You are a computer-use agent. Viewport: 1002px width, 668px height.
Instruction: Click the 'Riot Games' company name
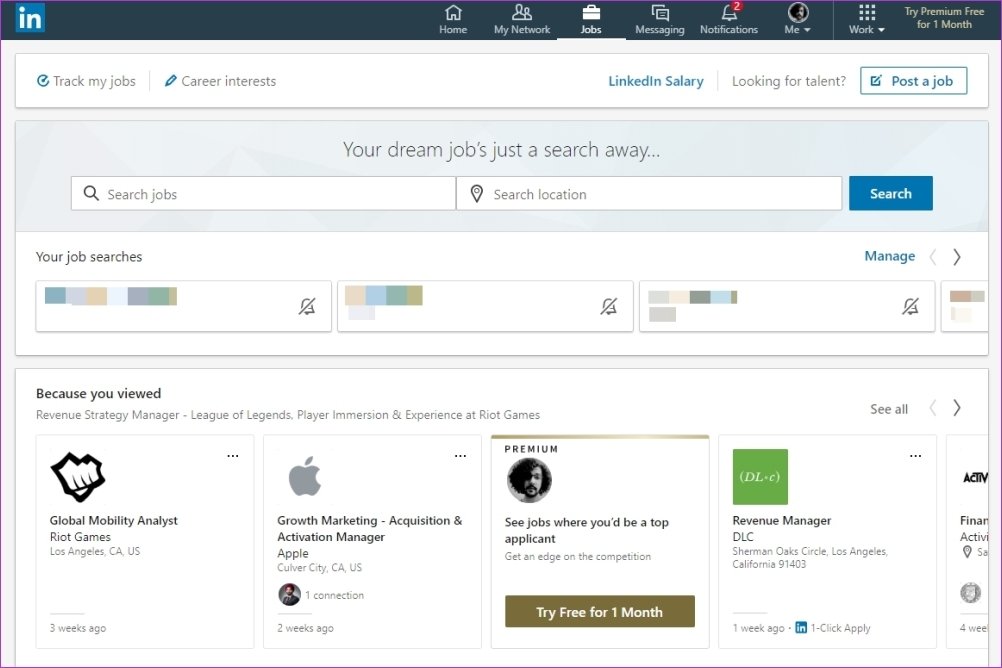coord(81,537)
